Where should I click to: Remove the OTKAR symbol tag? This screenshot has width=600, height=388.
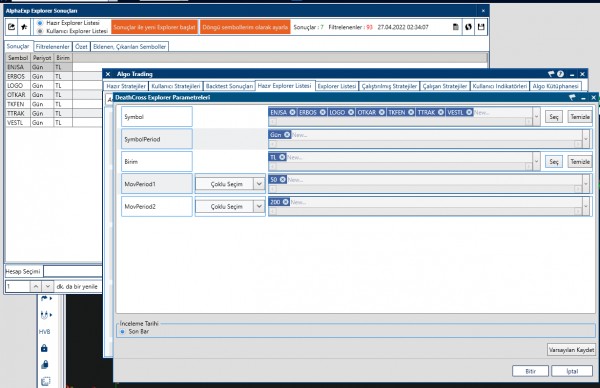pyautogui.click(x=382, y=112)
